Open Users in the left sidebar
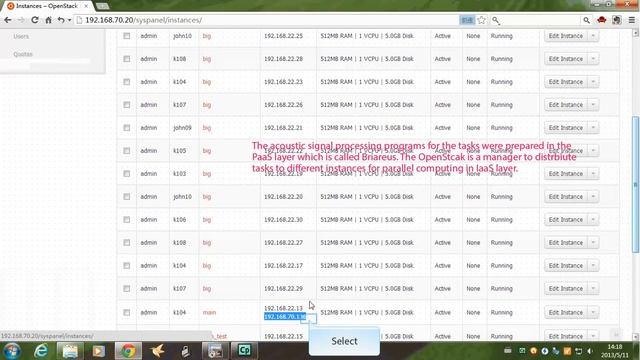Viewport: 640px width, 360px height. pyautogui.click(x=21, y=36)
